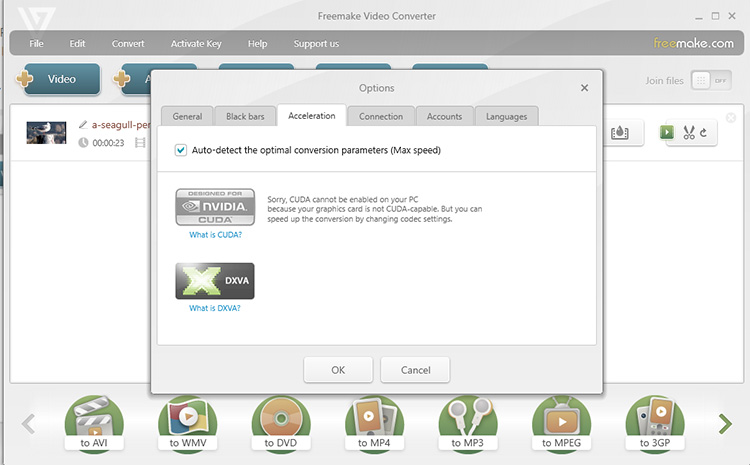Pick the to MP4 conversion icon
Viewport: 750px width, 465px height.
[x=374, y=423]
